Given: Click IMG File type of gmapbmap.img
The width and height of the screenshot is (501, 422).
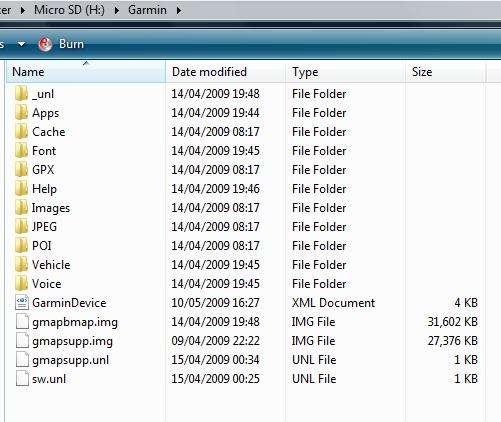Looking at the screenshot, I should [x=313, y=322].
